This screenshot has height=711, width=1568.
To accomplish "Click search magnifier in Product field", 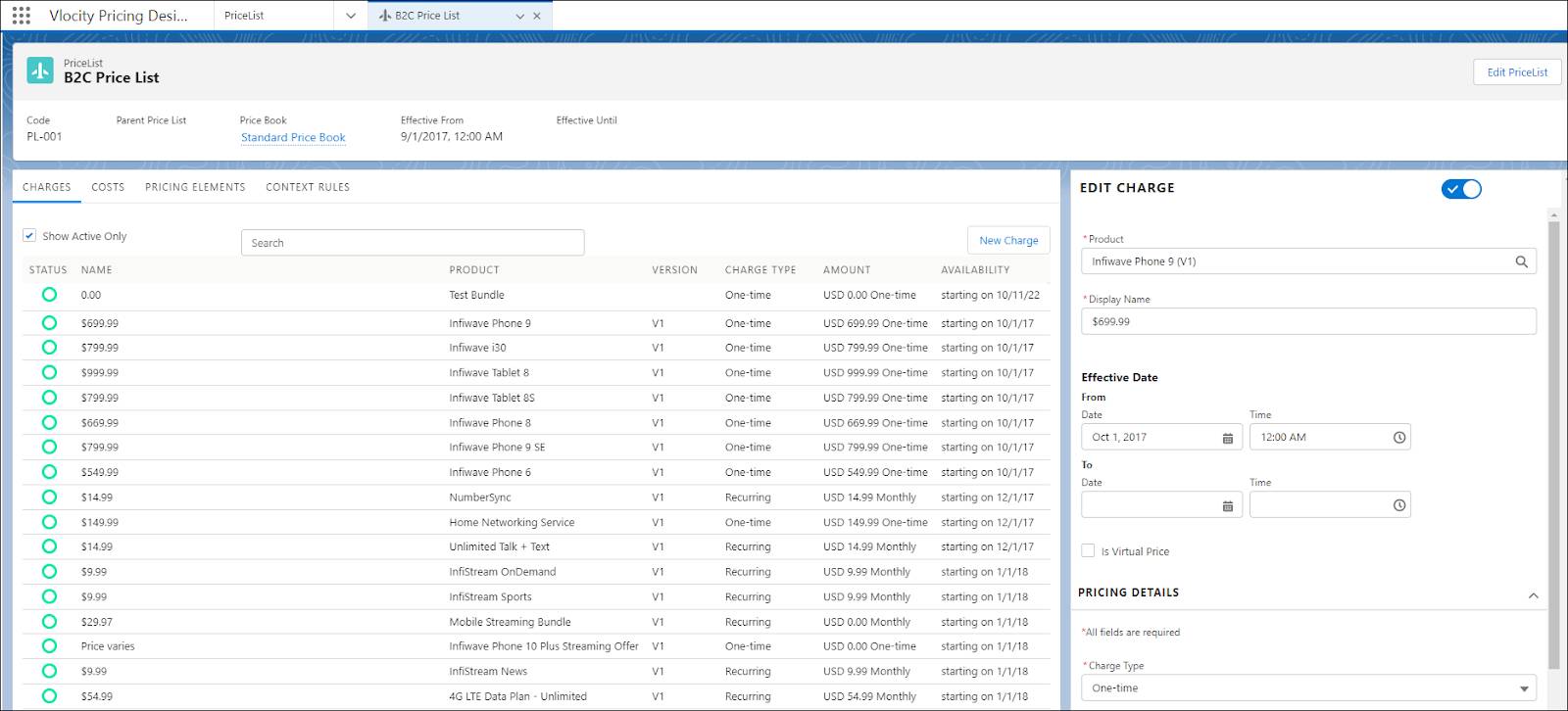I will tap(1521, 261).
